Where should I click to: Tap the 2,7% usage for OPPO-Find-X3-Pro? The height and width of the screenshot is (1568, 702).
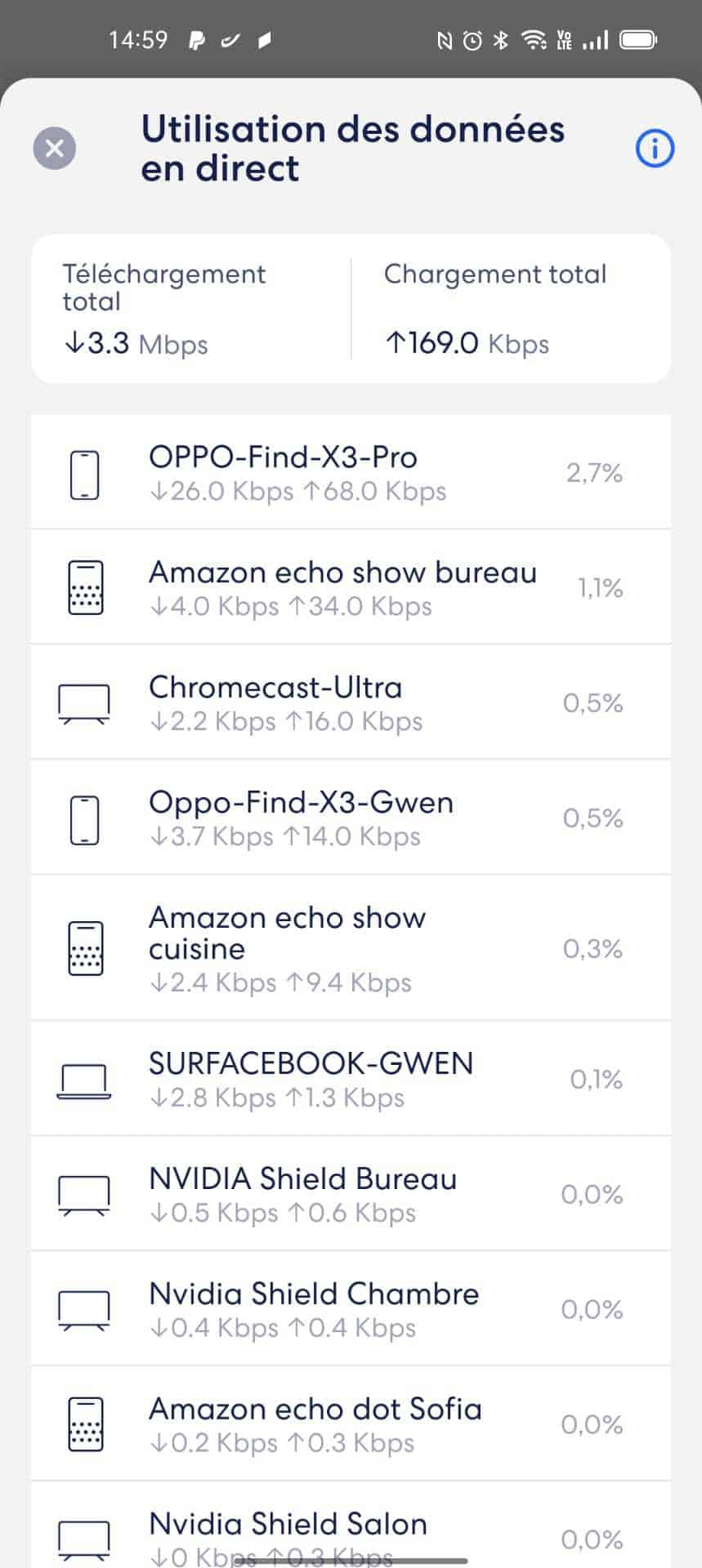(x=594, y=473)
